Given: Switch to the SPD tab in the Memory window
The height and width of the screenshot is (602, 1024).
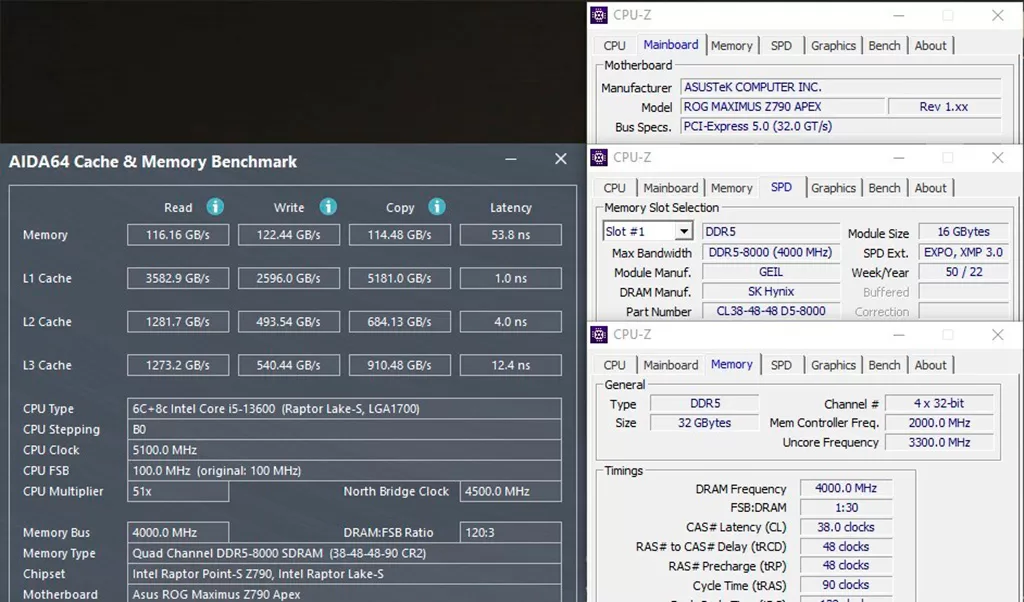Looking at the screenshot, I should tap(781, 365).
